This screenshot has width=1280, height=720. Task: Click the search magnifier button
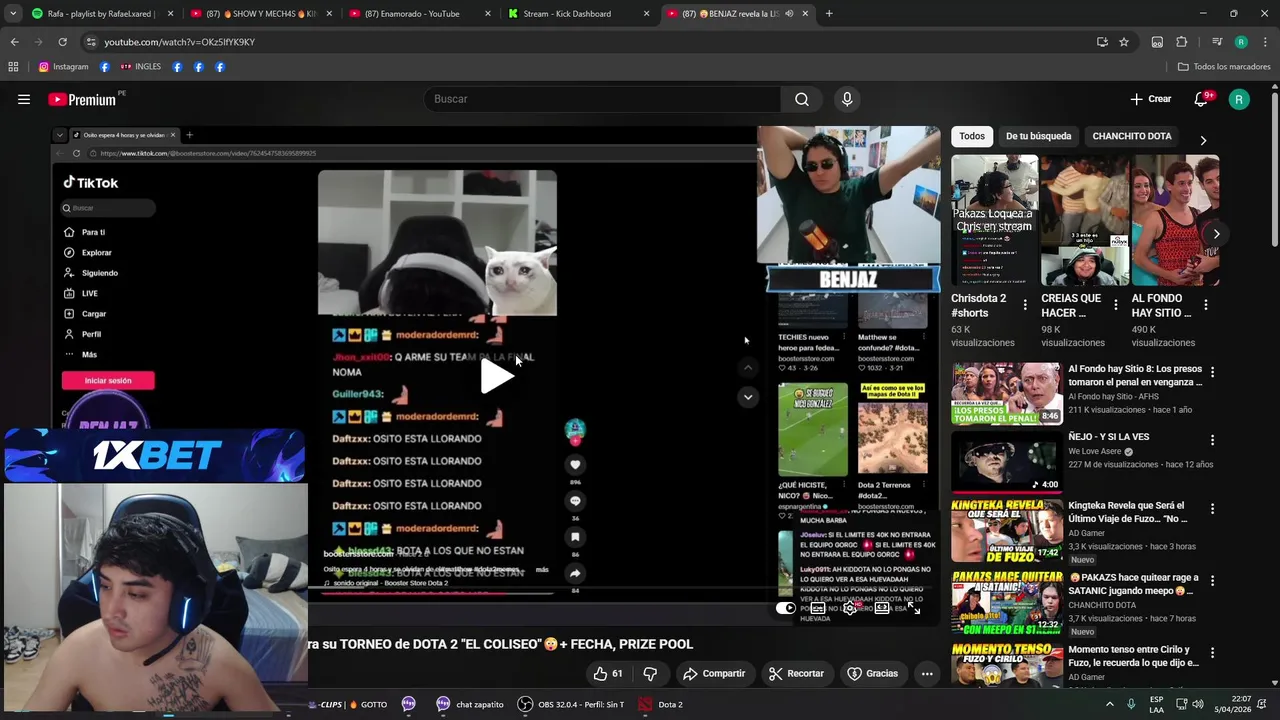(x=802, y=99)
